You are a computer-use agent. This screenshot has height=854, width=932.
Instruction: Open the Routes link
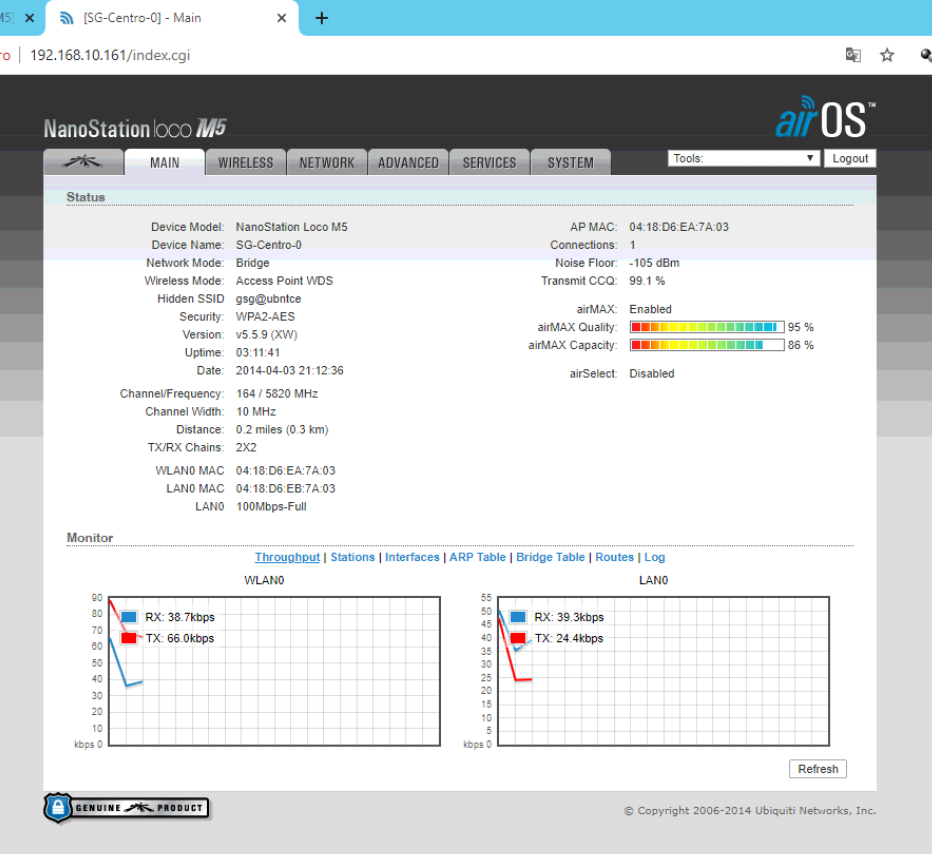(x=615, y=557)
